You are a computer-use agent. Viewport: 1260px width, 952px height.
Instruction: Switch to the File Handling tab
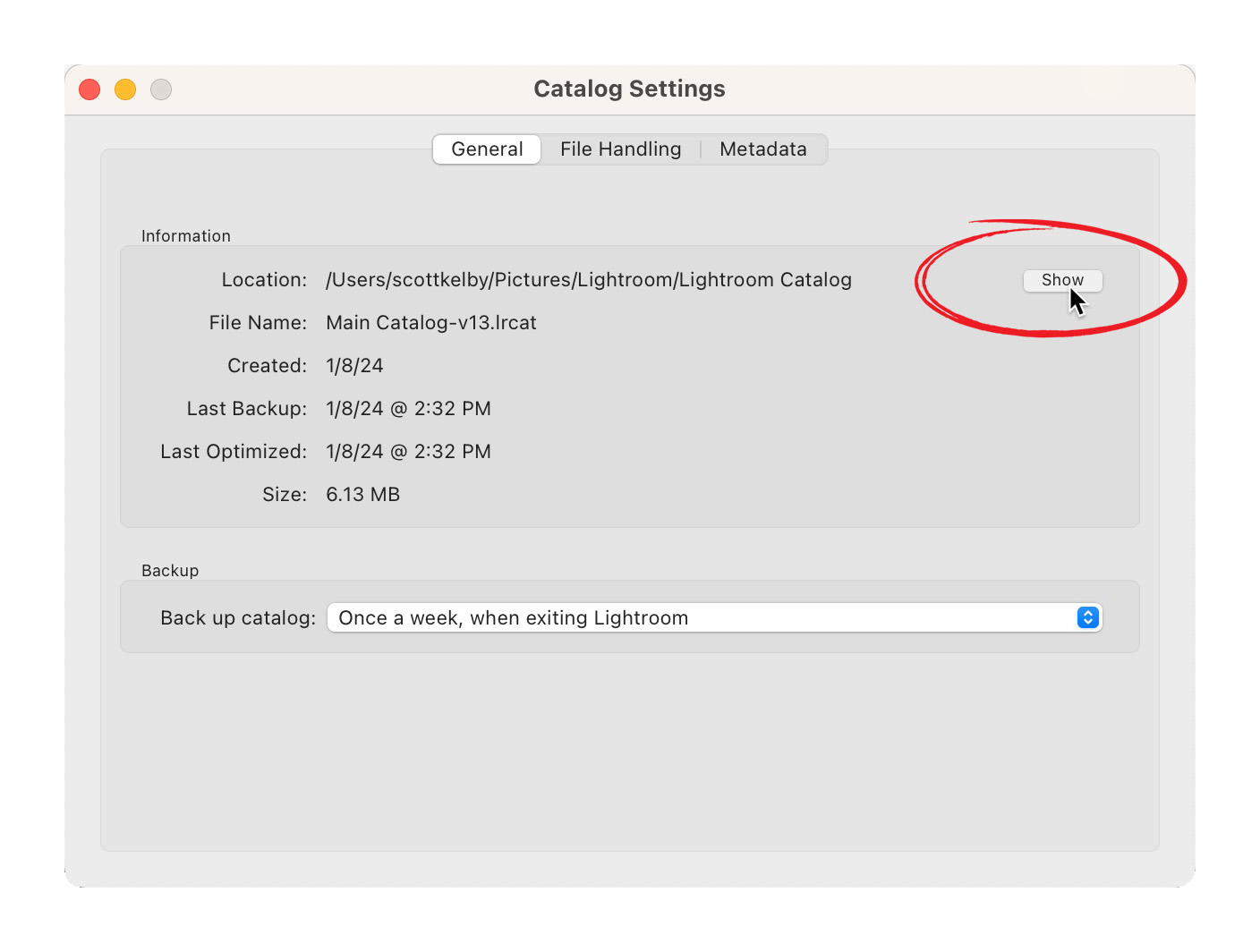click(621, 149)
